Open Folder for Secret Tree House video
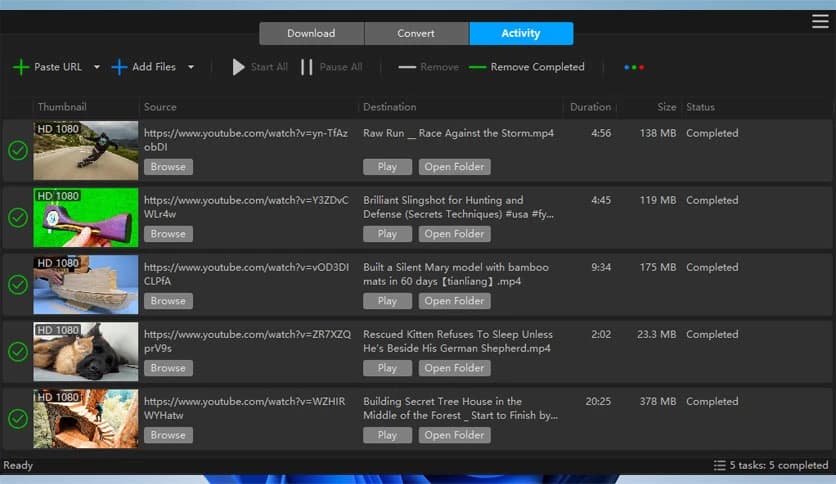The image size is (836, 484). click(x=454, y=435)
